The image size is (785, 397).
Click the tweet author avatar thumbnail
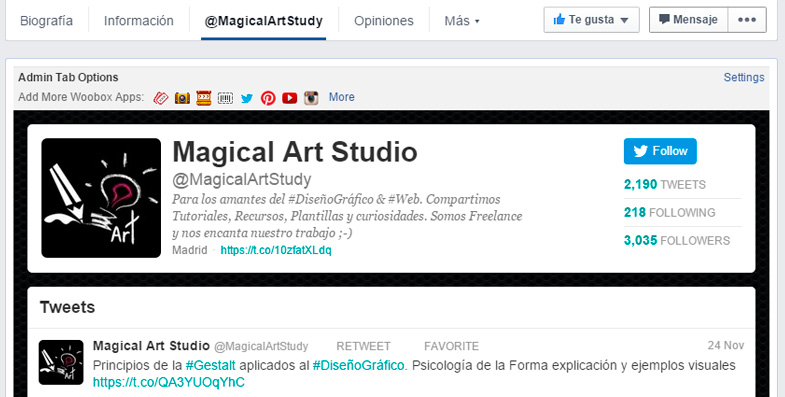point(61,362)
